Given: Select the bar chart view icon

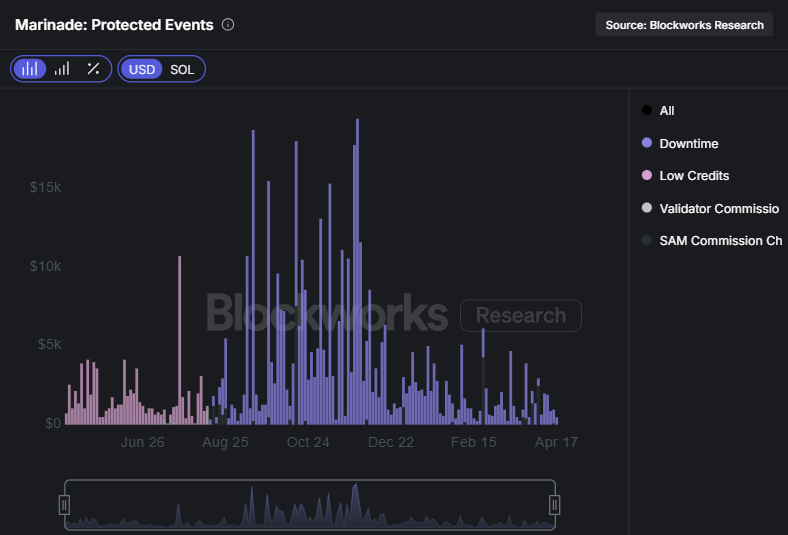Looking at the screenshot, I should coord(31,69).
